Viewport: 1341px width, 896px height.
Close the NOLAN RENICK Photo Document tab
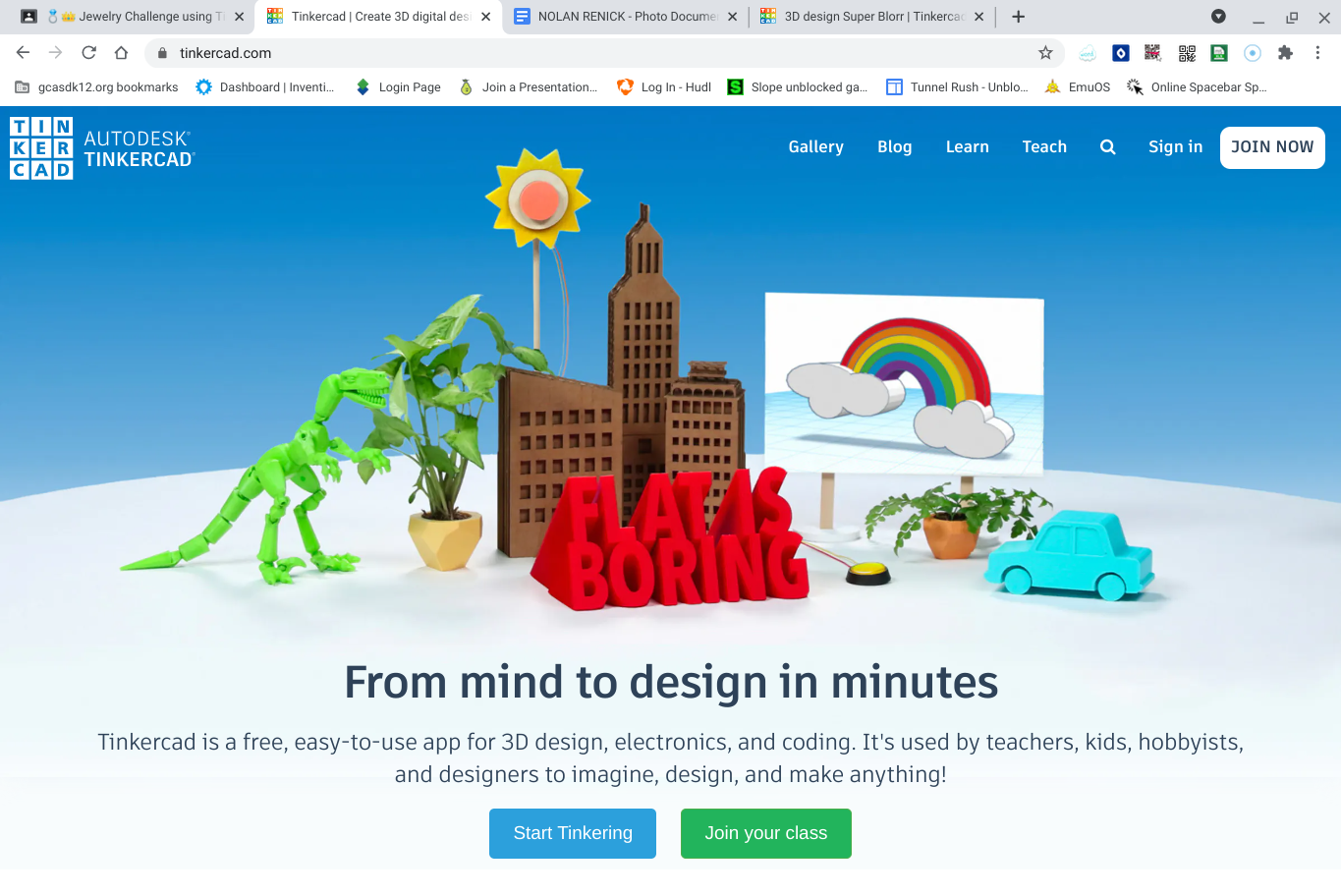click(732, 17)
